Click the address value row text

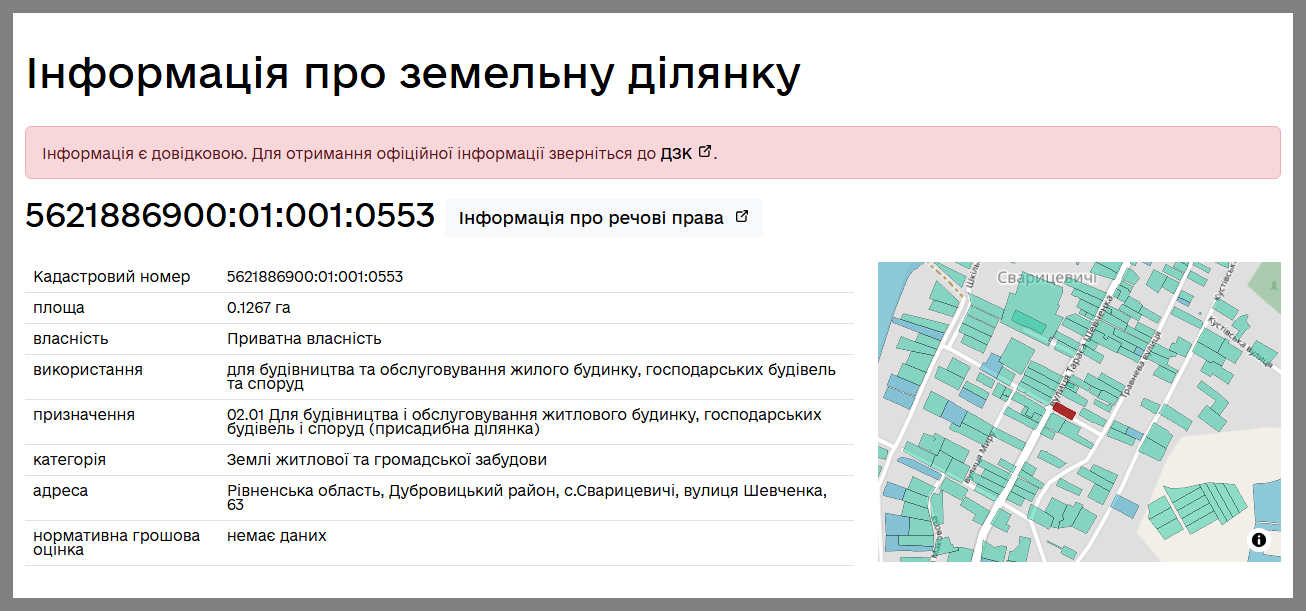click(x=526, y=491)
